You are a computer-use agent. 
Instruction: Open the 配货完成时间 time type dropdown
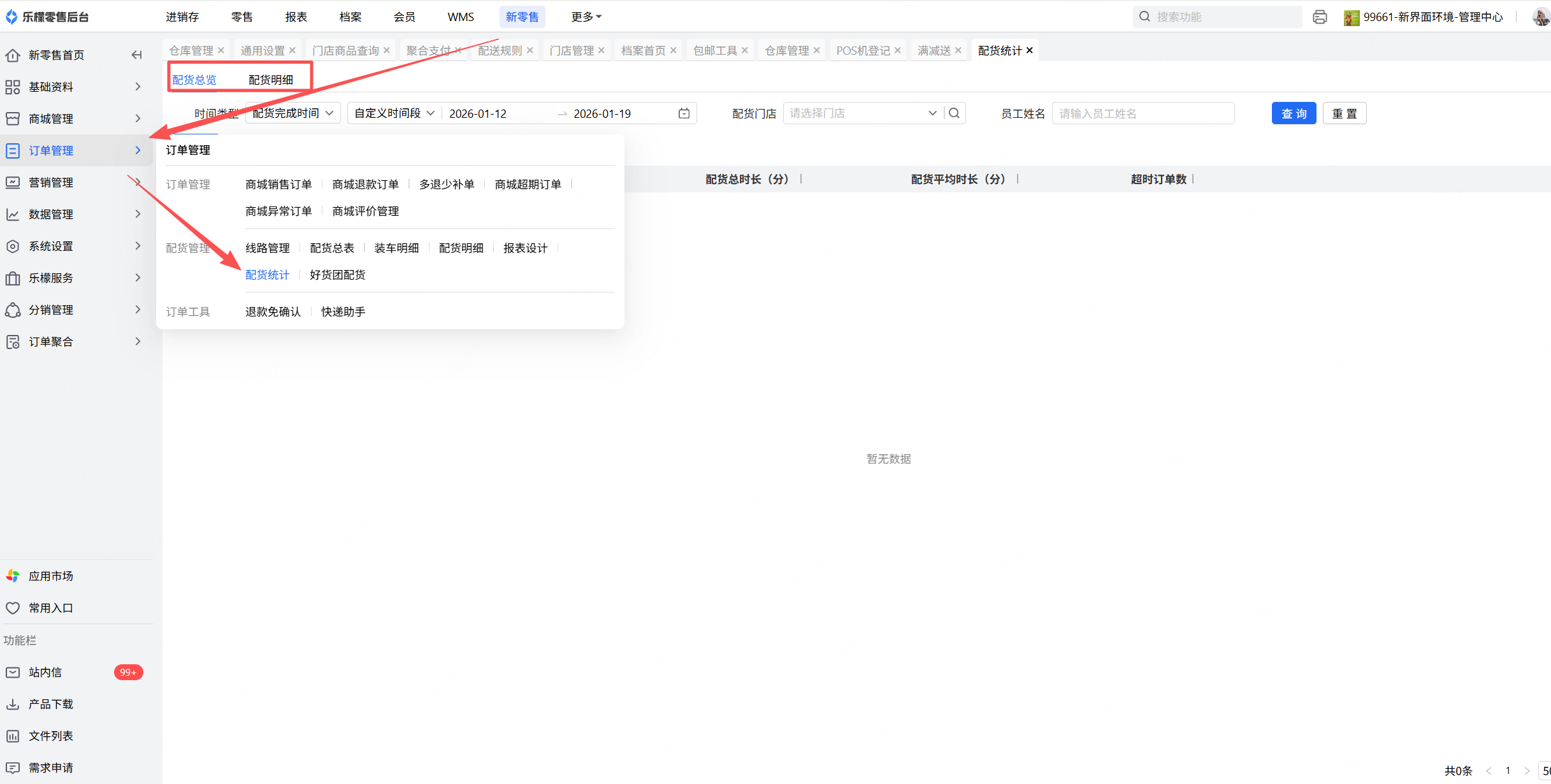(292, 113)
